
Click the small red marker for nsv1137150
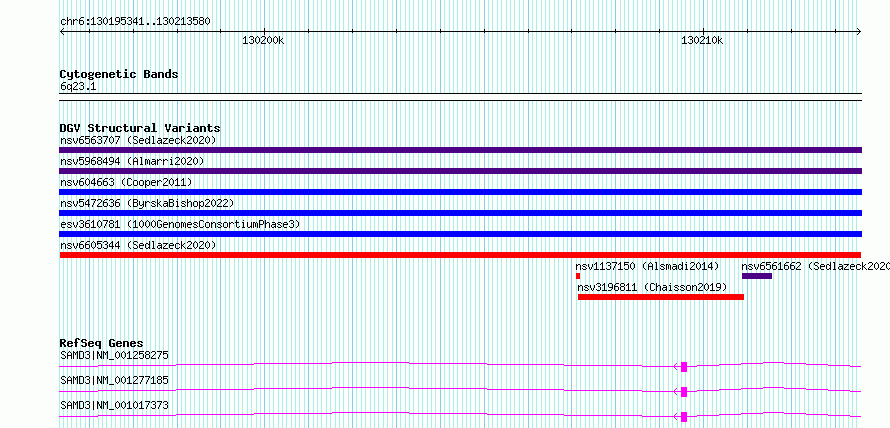click(578, 276)
